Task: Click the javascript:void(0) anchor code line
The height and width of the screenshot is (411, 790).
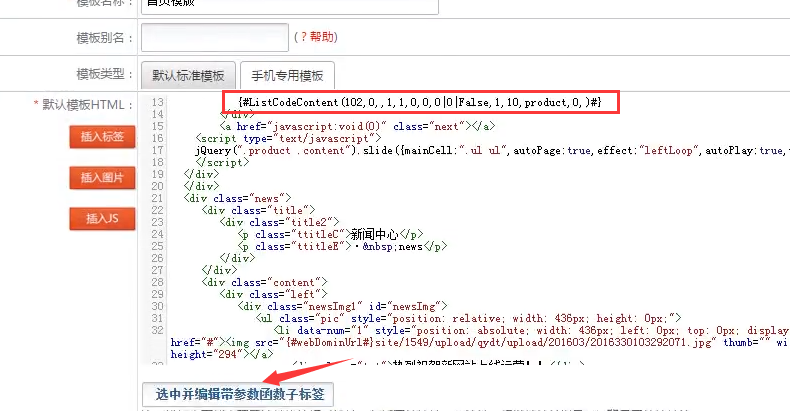Action: [x=357, y=126]
